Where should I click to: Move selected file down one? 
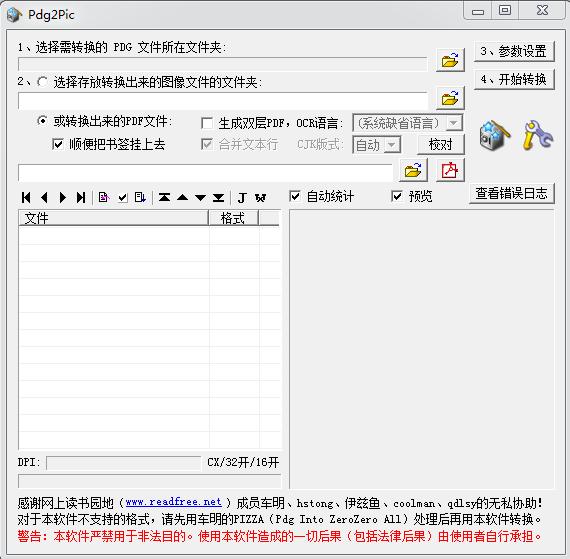[x=200, y=198]
